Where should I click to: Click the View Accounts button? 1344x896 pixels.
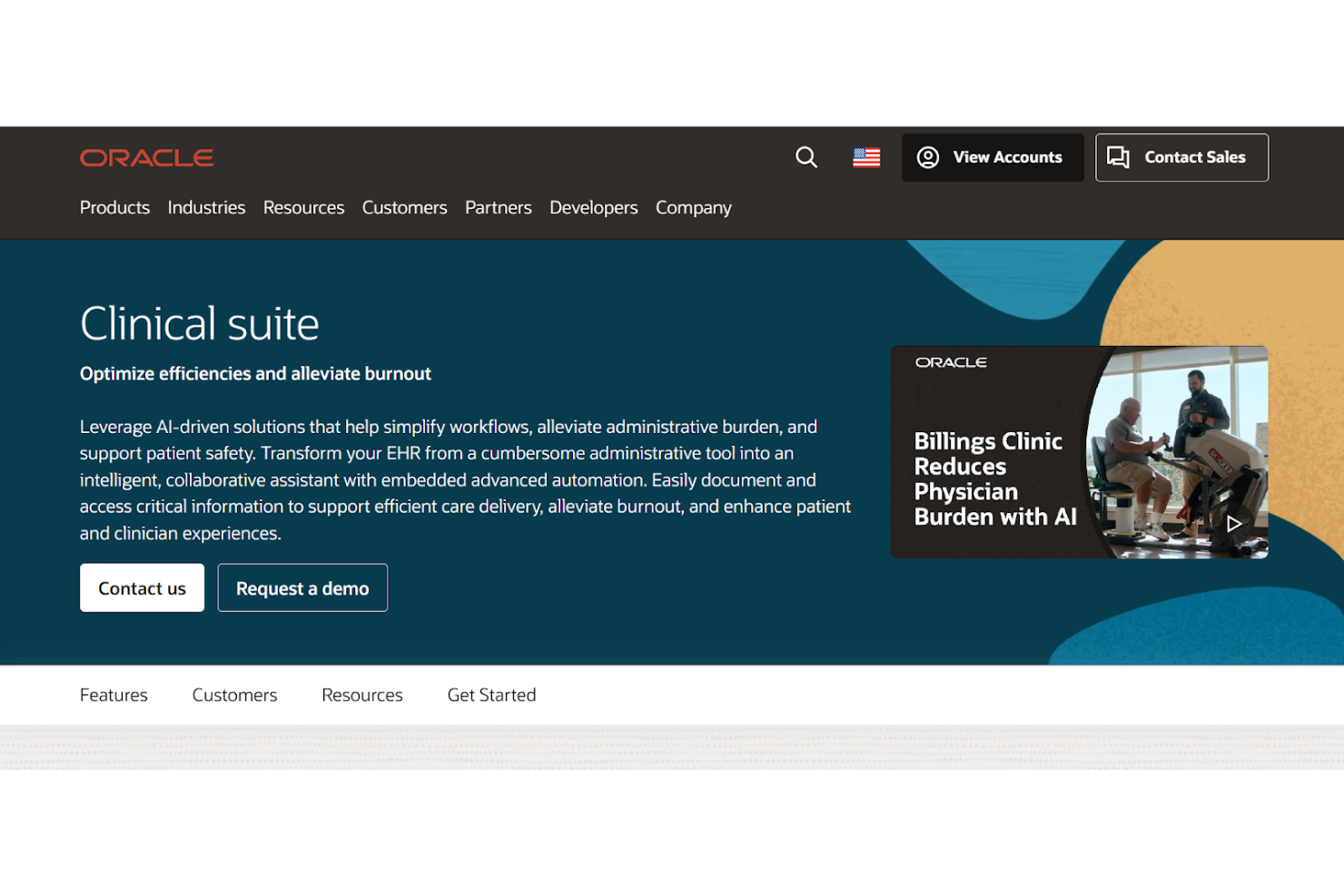993,157
